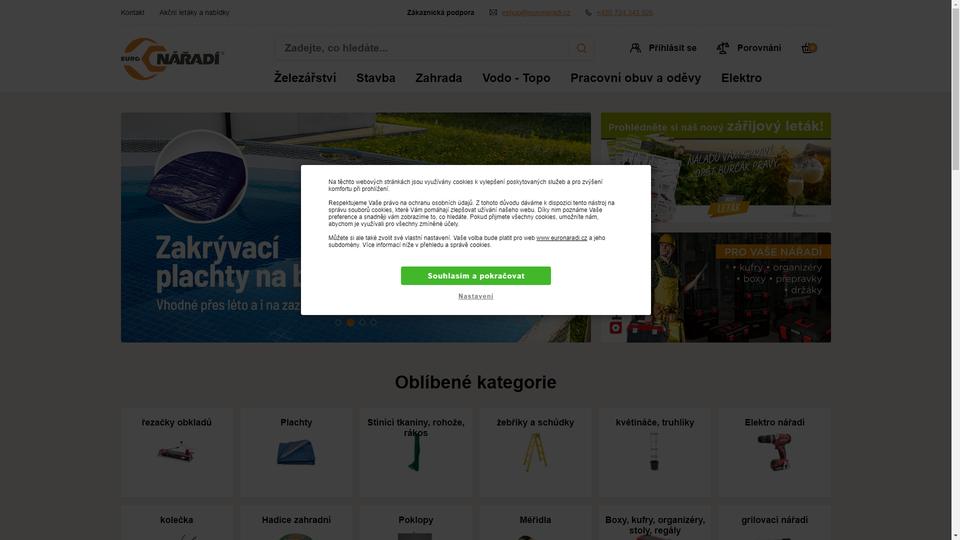
Task: Select the fourth carousel slide dot
Action: 373,322
